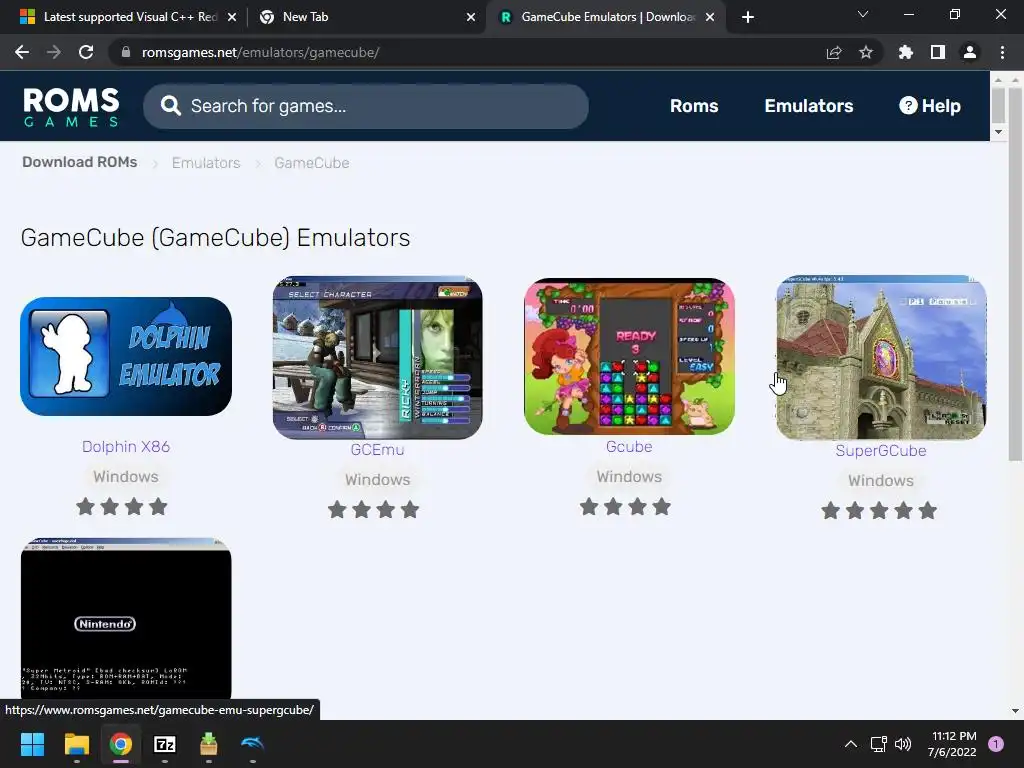This screenshot has height=768, width=1024.
Task: Open the SuperGCube castle thumbnail
Action: [x=881, y=358]
